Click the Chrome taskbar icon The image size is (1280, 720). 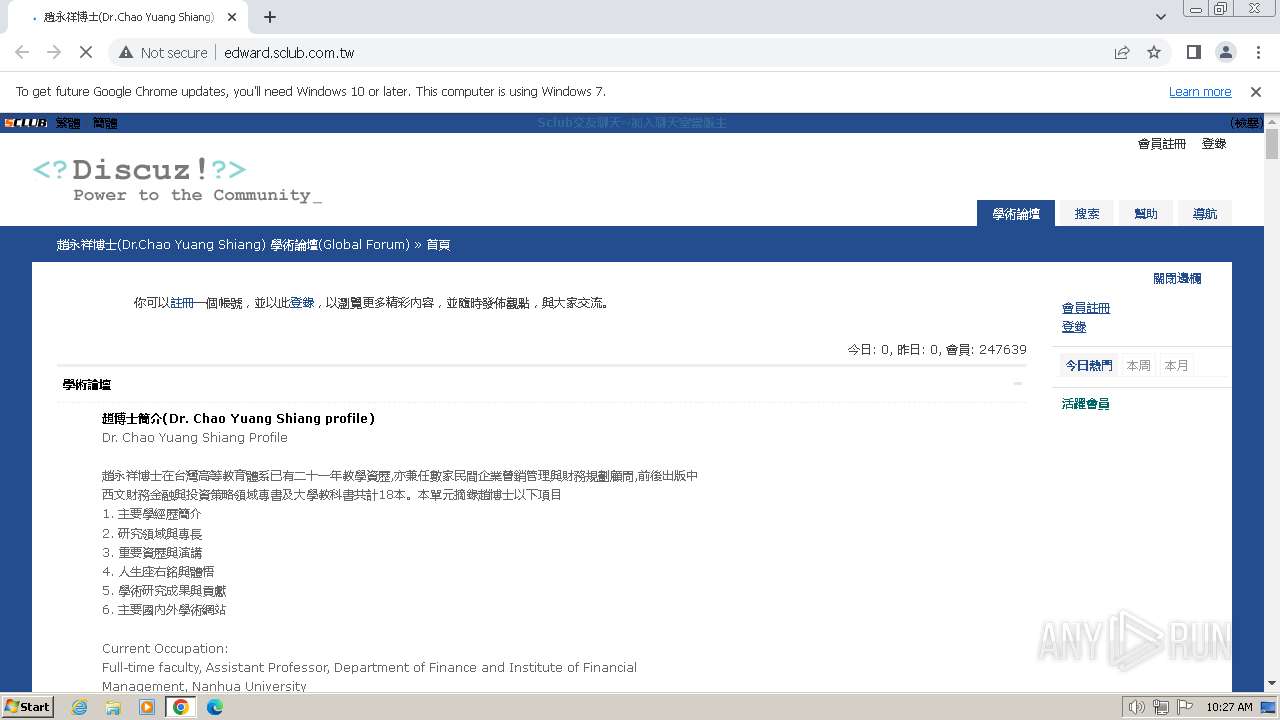point(181,707)
